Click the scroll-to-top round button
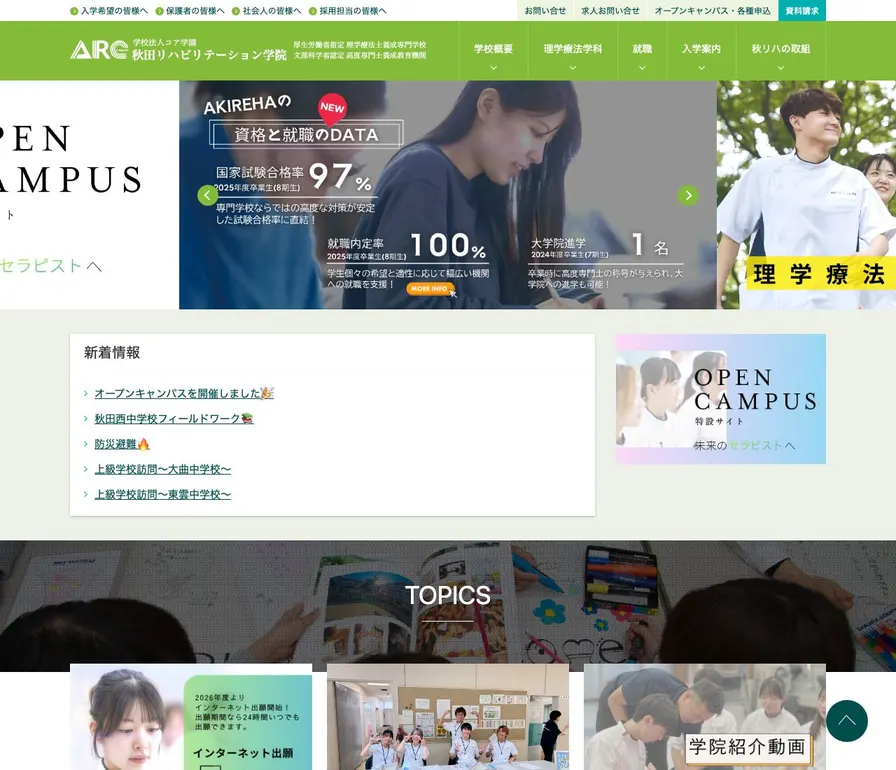Viewport: 896px width, 770px height. click(x=846, y=721)
